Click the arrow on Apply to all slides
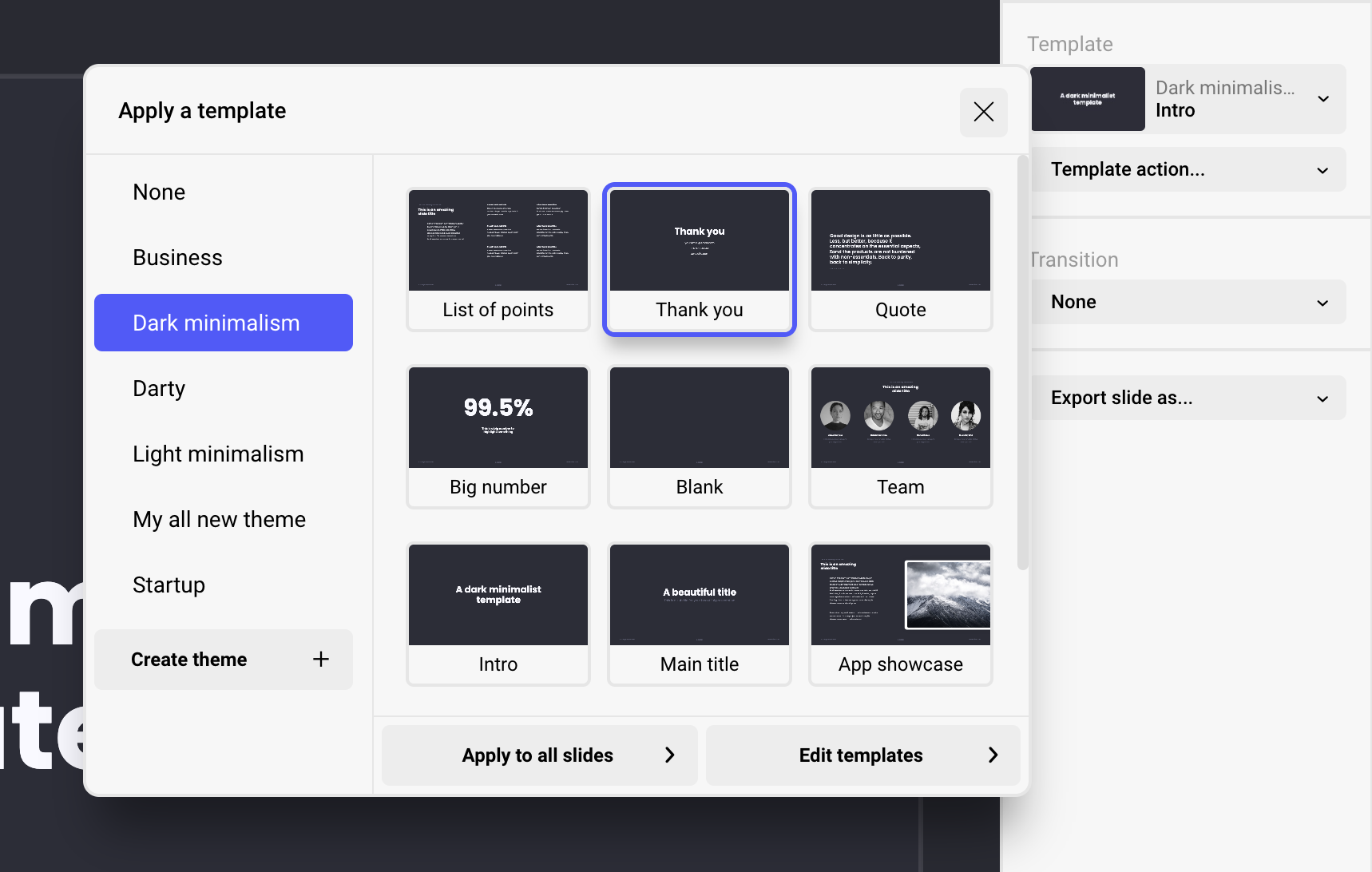 coord(669,755)
